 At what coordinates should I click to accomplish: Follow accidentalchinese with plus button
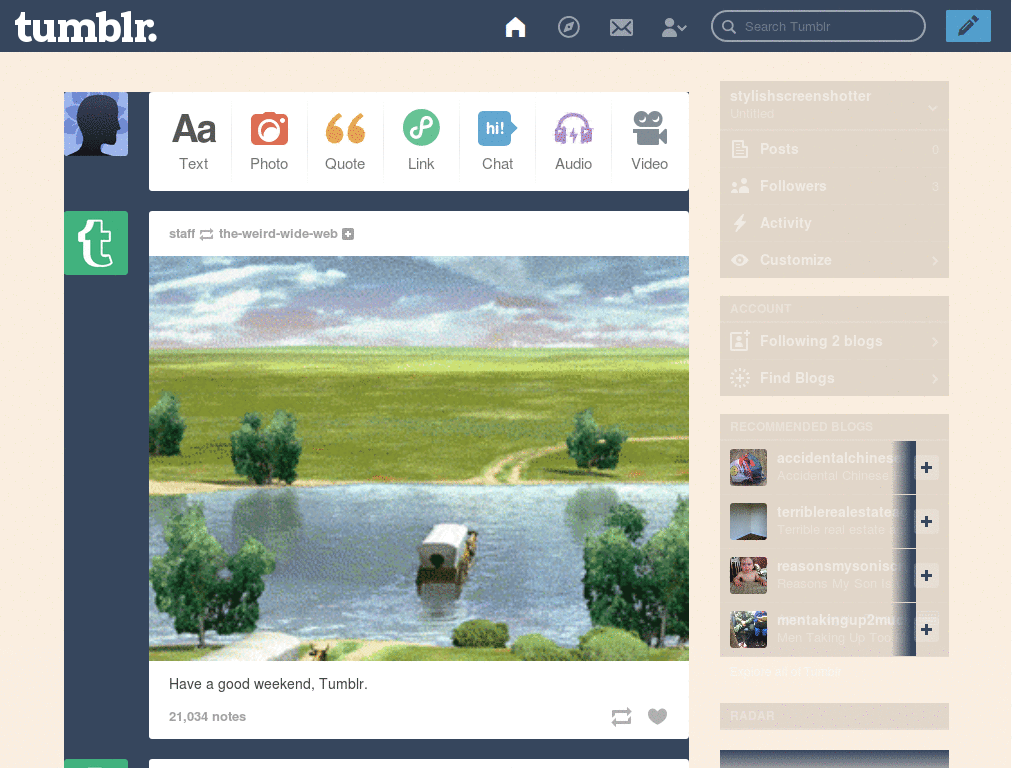(x=926, y=468)
